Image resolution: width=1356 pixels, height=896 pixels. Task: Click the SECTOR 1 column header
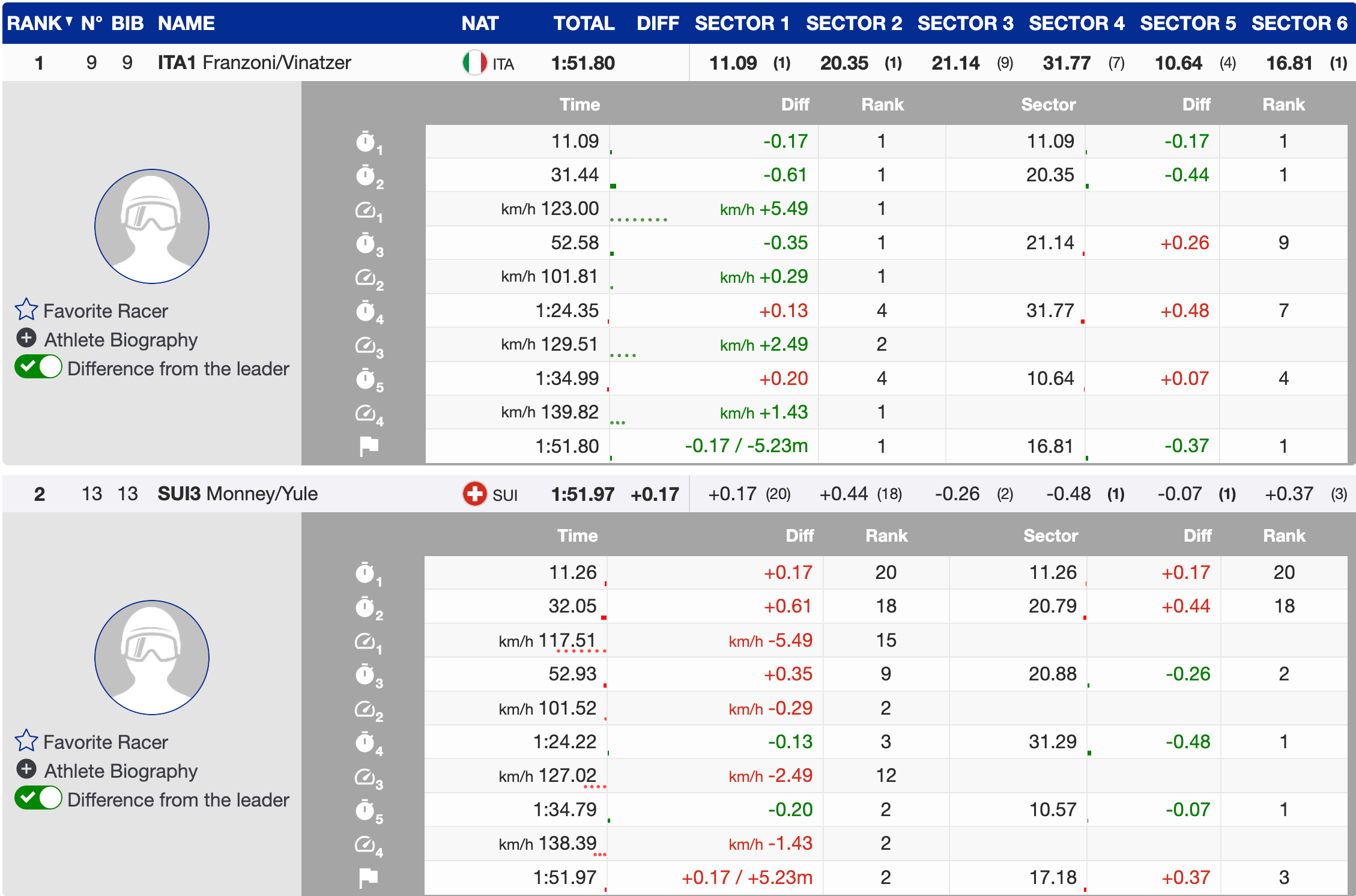pyautogui.click(x=742, y=23)
